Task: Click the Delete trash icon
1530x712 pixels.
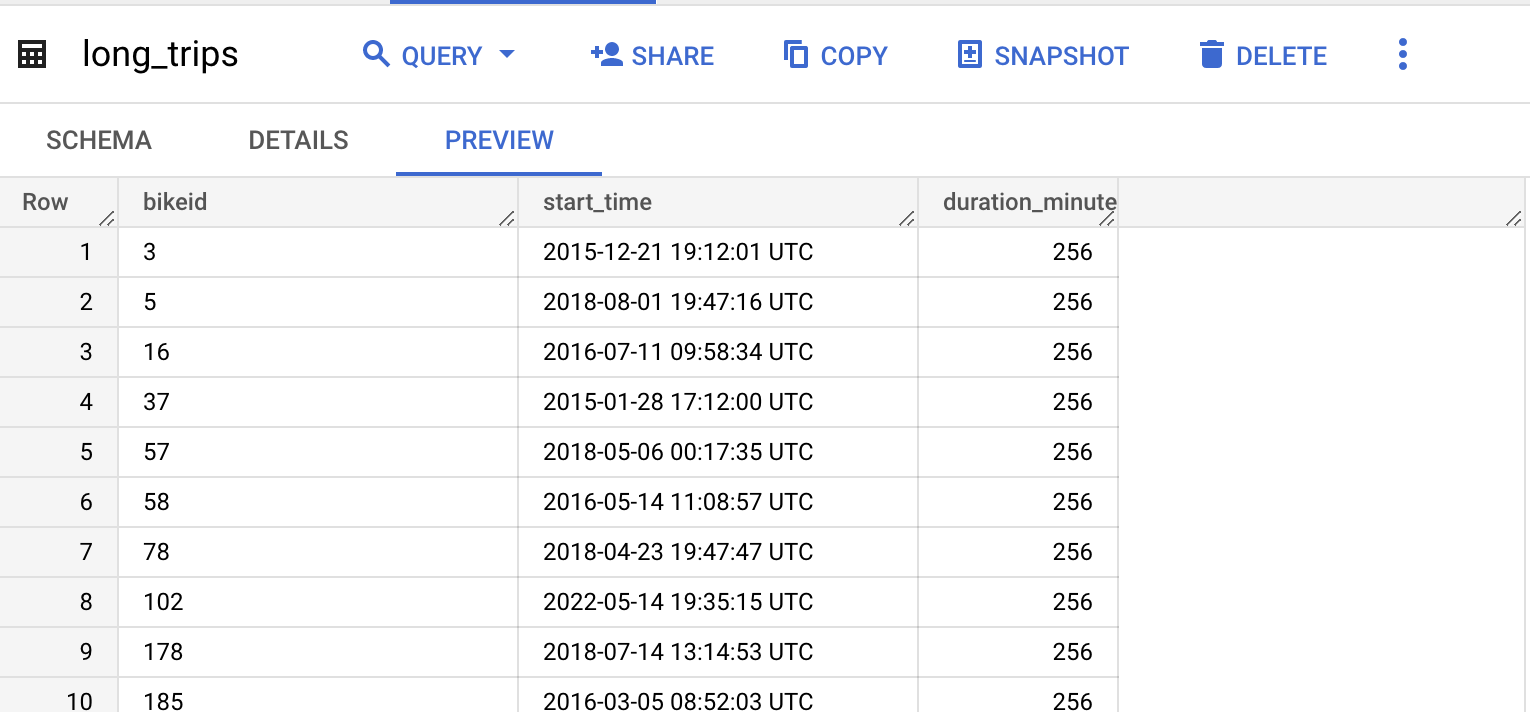Action: [1212, 54]
